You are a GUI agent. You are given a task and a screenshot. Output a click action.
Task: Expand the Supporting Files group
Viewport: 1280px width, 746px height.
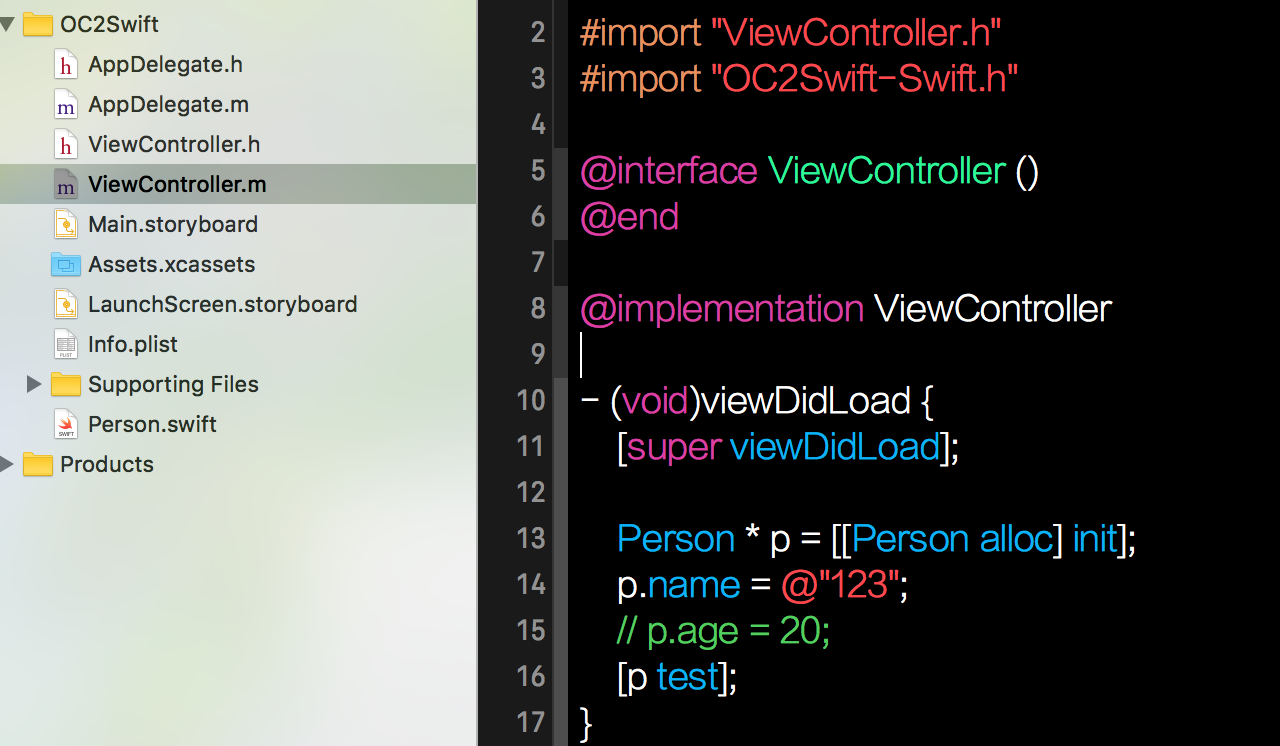point(34,384)
